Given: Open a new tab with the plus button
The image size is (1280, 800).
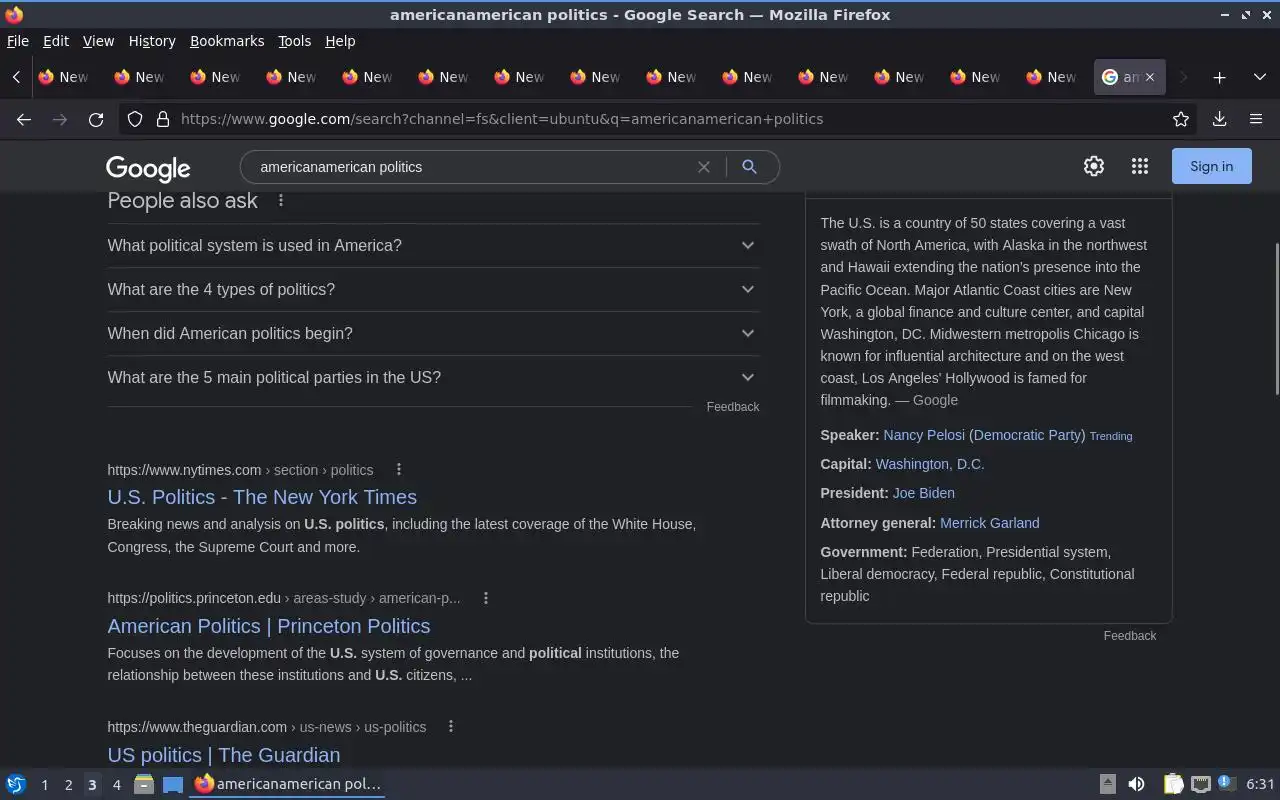Looking at the screenshot, I should tap(1219, 77).
